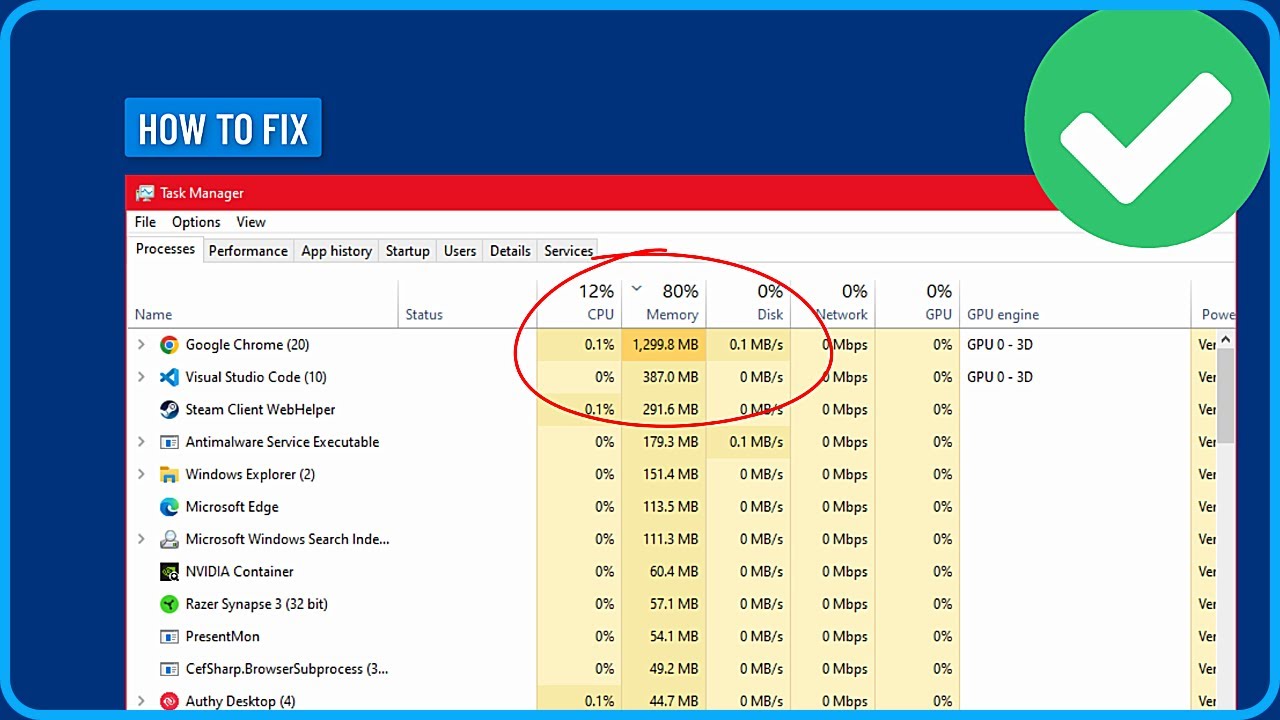This screenshot has height=720, width=1280.
Task: Click the Antimalware Service Executable icon
Action: click(169, 442)
